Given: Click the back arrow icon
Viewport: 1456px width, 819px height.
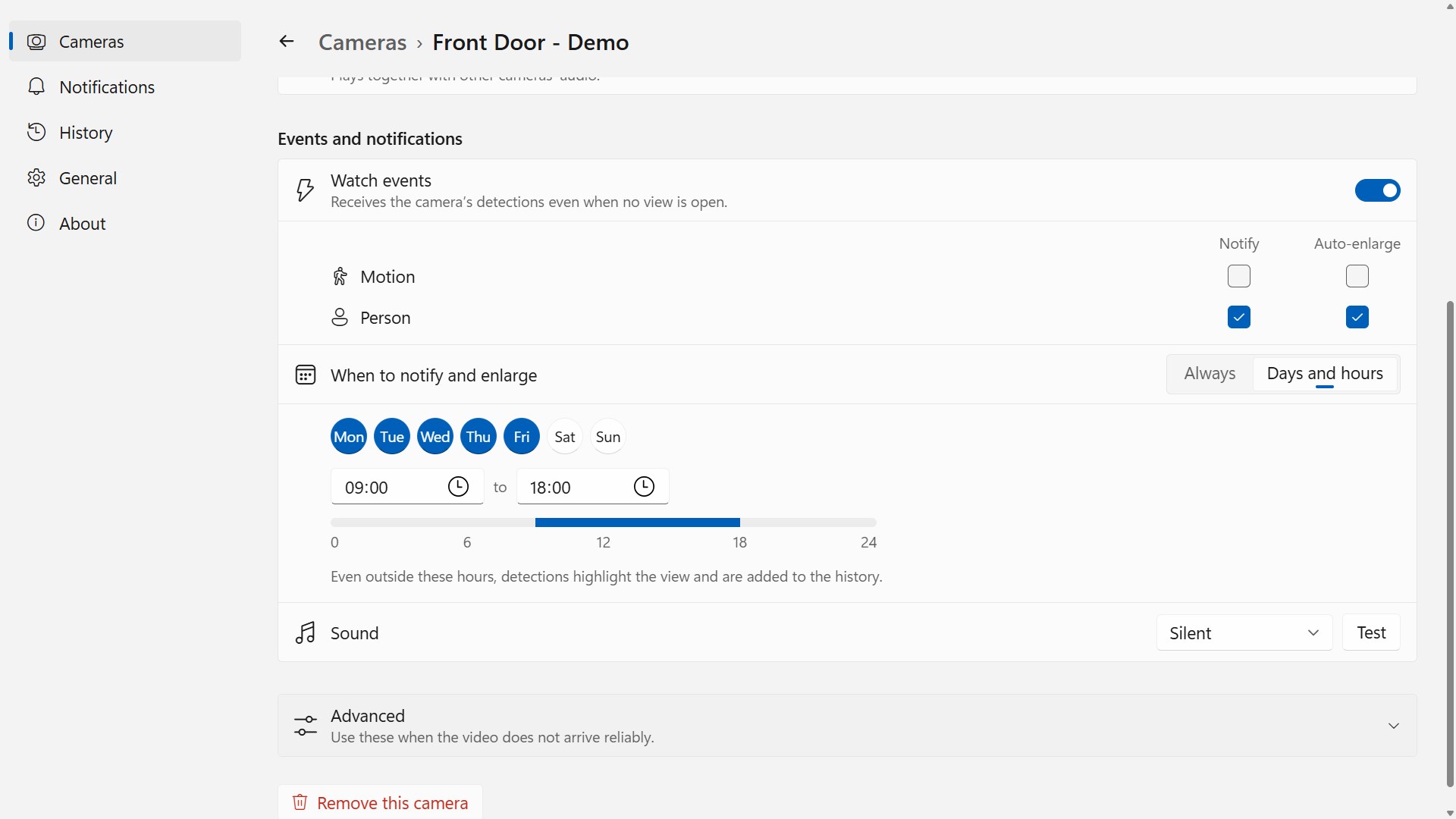Looking at the screenshot, I should tap(286, 42).
